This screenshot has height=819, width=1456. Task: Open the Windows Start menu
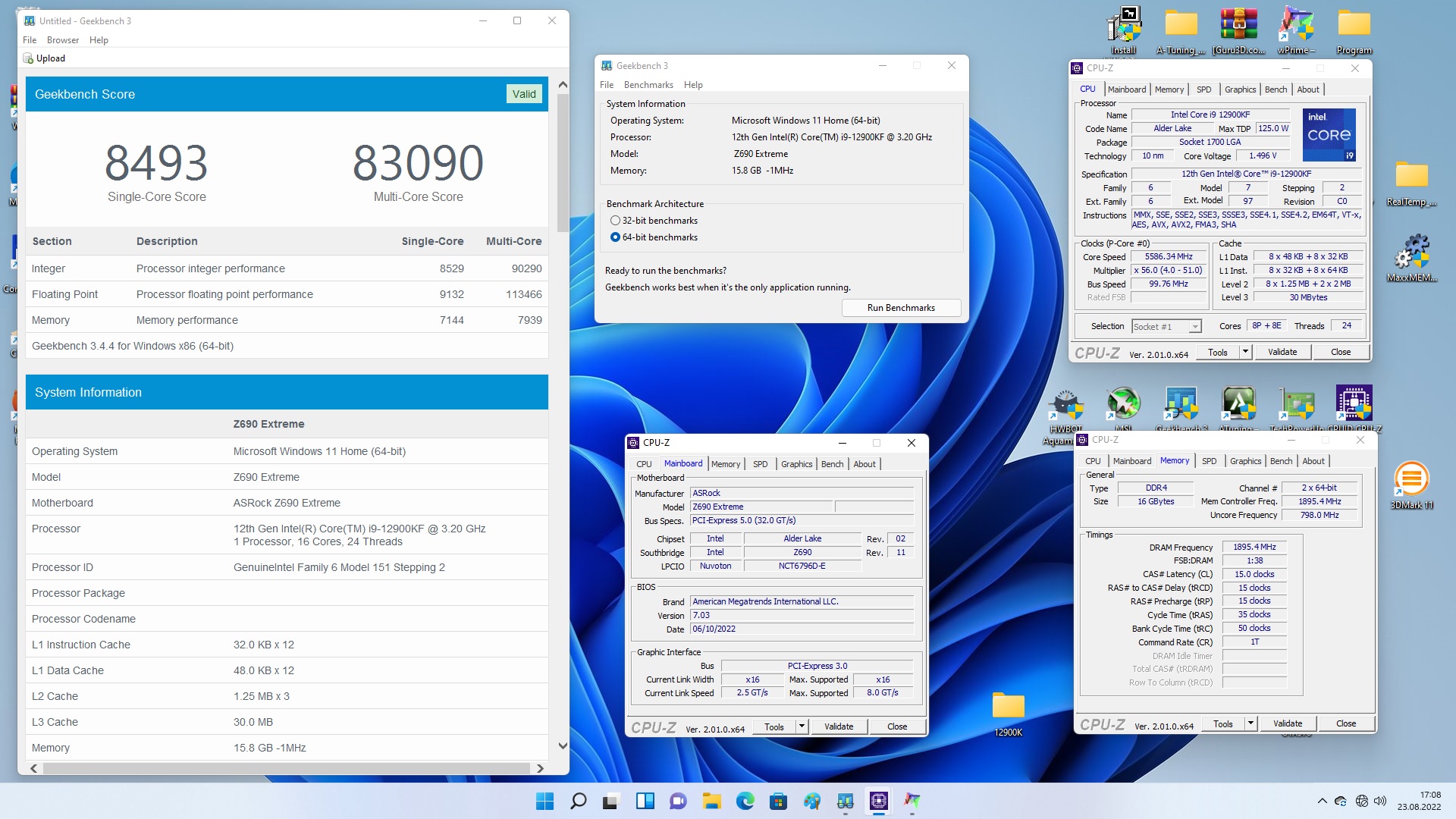coord(544,801)
